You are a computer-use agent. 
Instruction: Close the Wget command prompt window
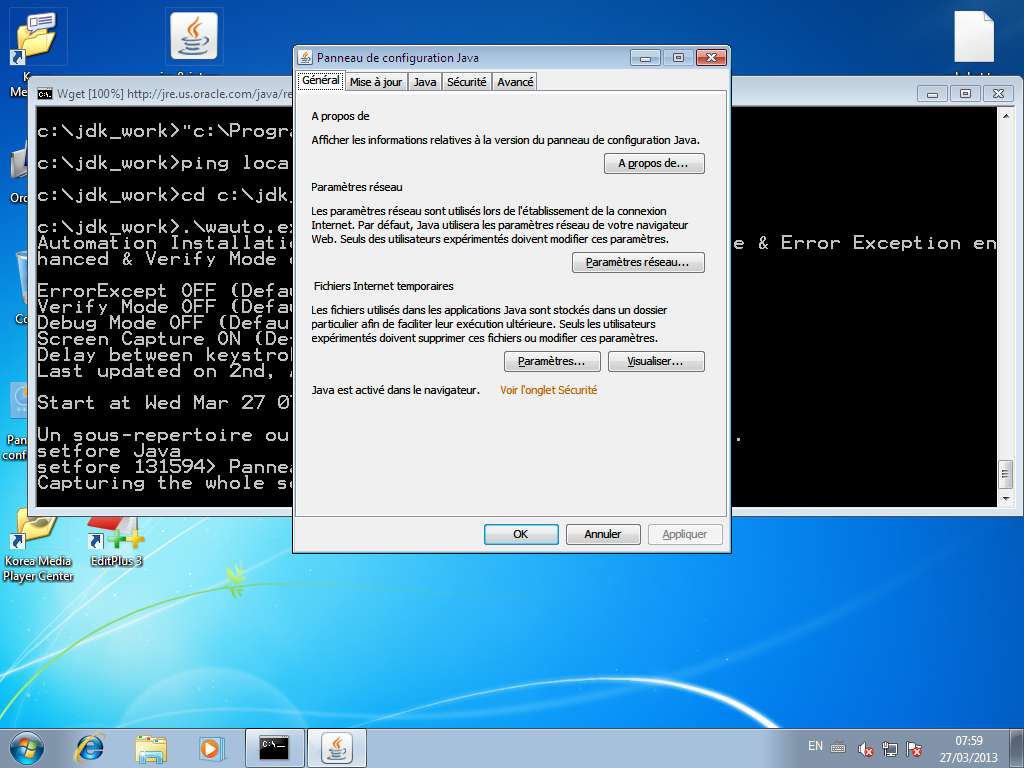click(x=998, y=94)
